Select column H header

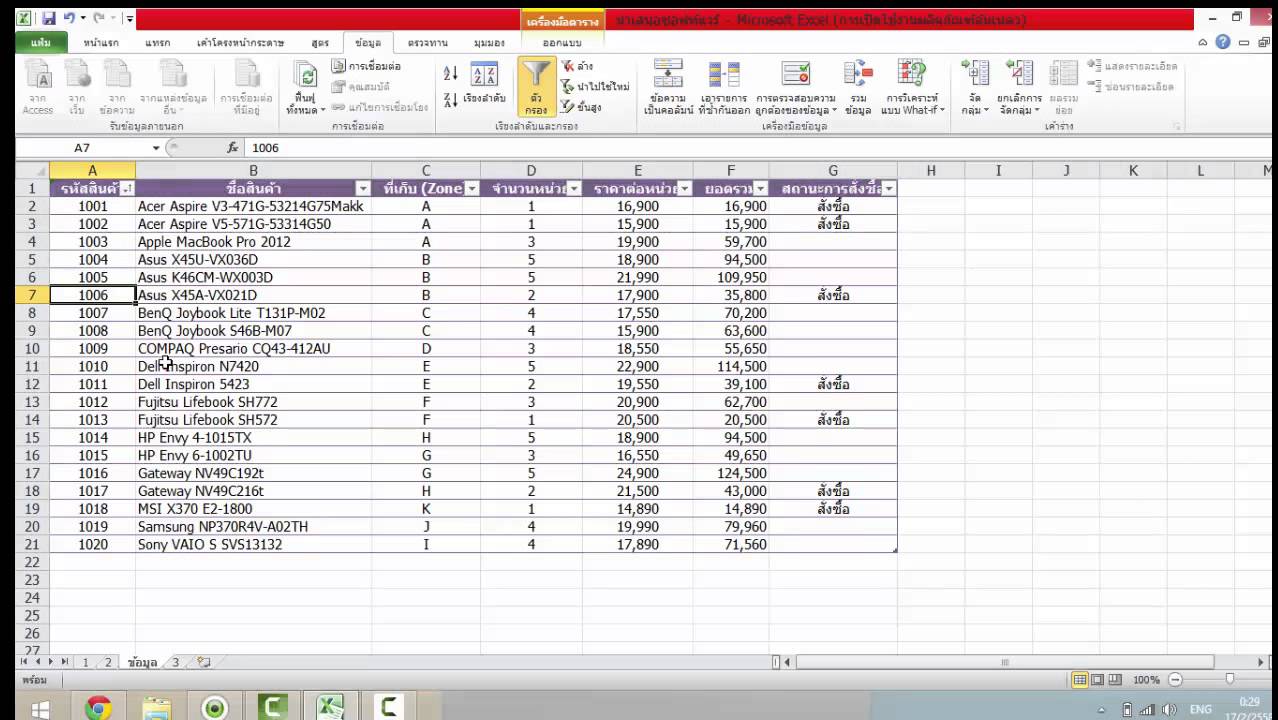coord(931,171)
